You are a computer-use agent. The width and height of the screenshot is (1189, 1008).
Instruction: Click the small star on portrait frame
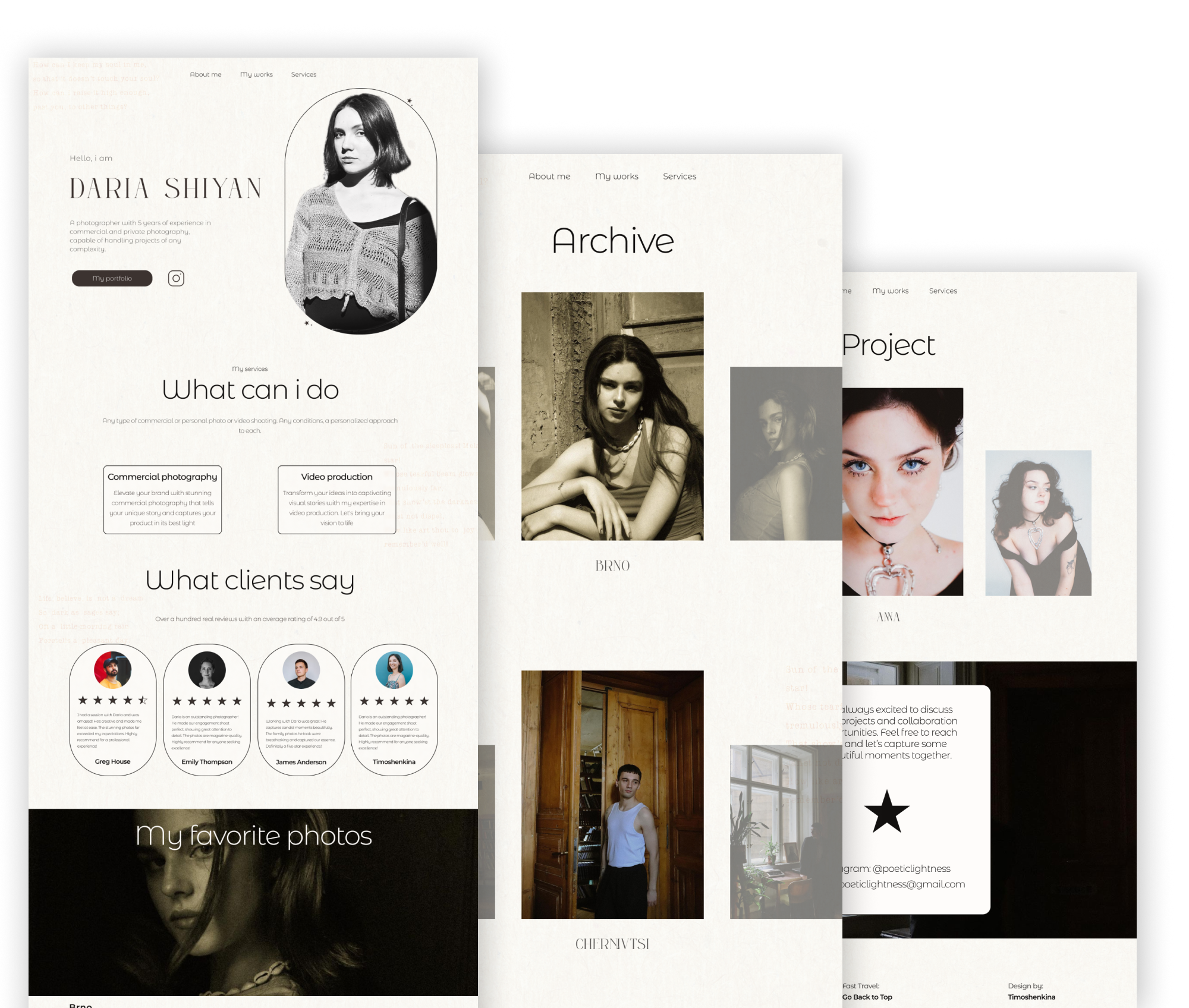click(409, 101)
